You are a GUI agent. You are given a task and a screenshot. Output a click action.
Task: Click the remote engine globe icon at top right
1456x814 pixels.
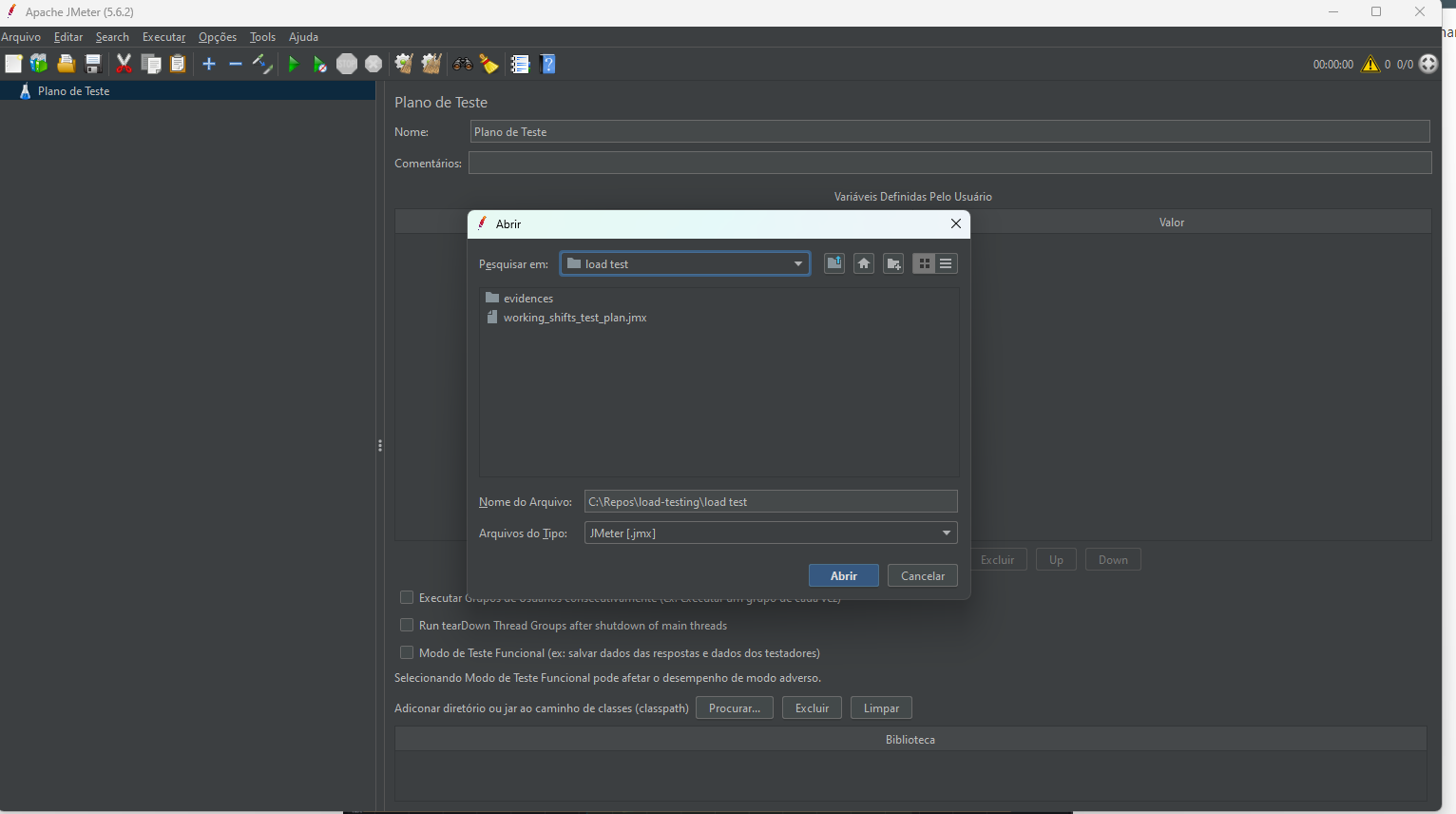1428,64
